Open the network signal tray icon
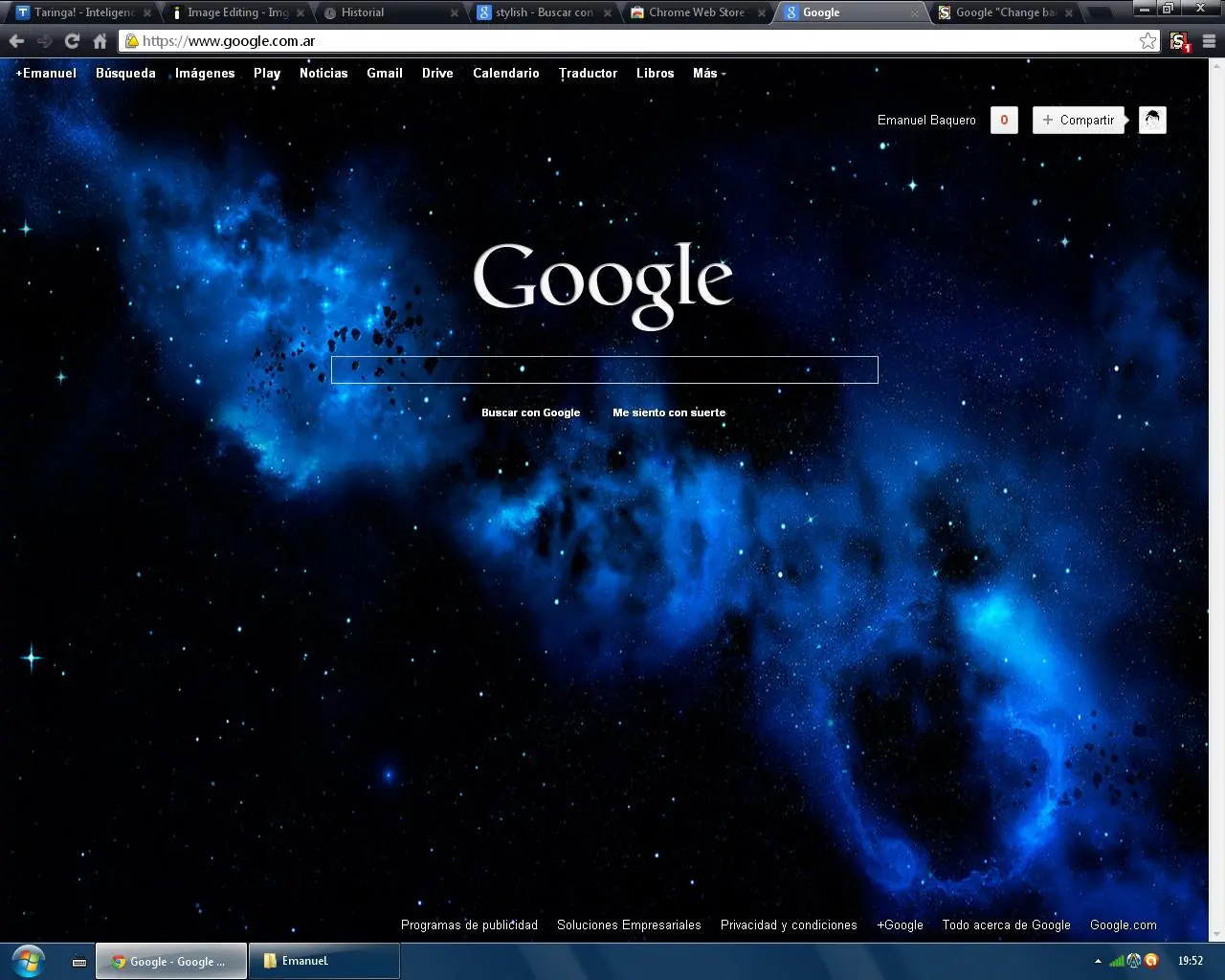 click(x=1116, y=961)
